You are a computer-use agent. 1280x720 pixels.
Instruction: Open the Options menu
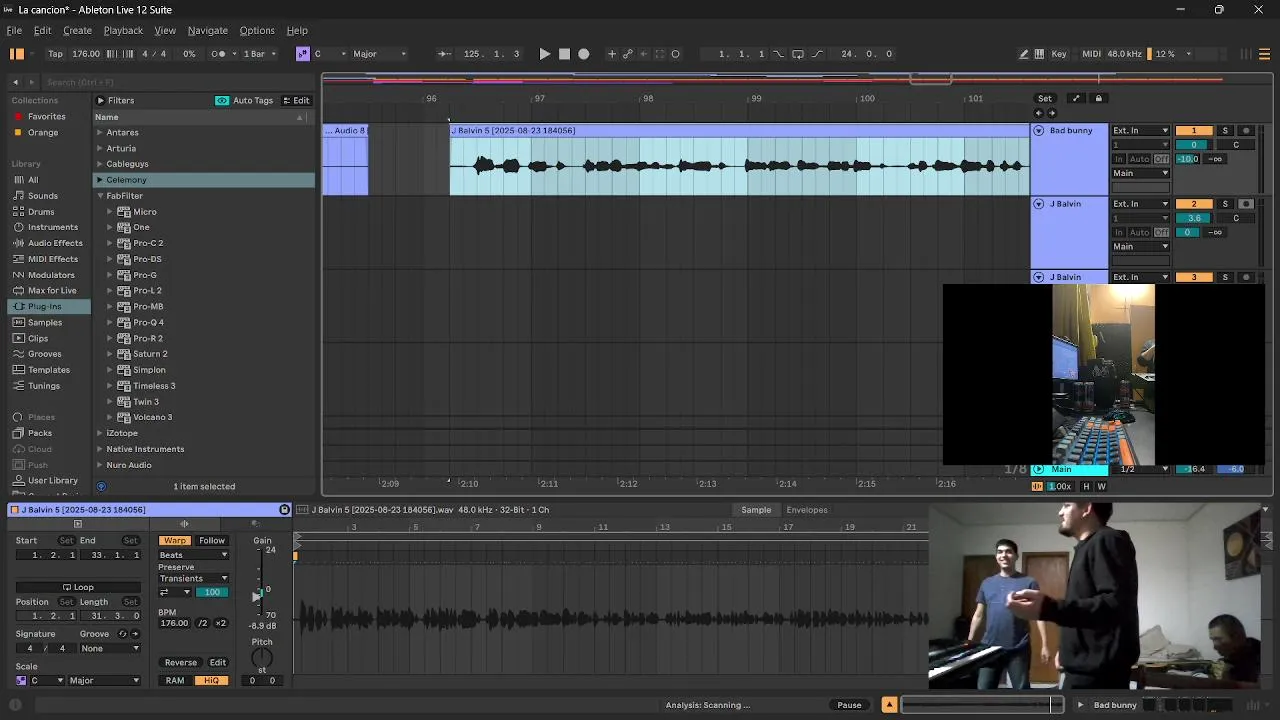257,30
